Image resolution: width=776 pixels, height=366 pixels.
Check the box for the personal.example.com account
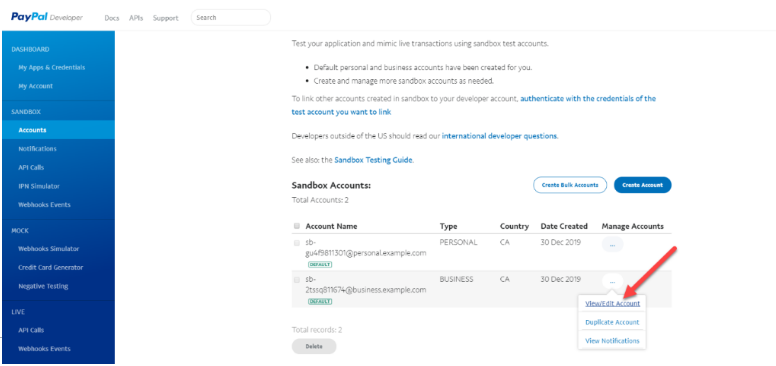pyautogui.click(x=297, y=243)
